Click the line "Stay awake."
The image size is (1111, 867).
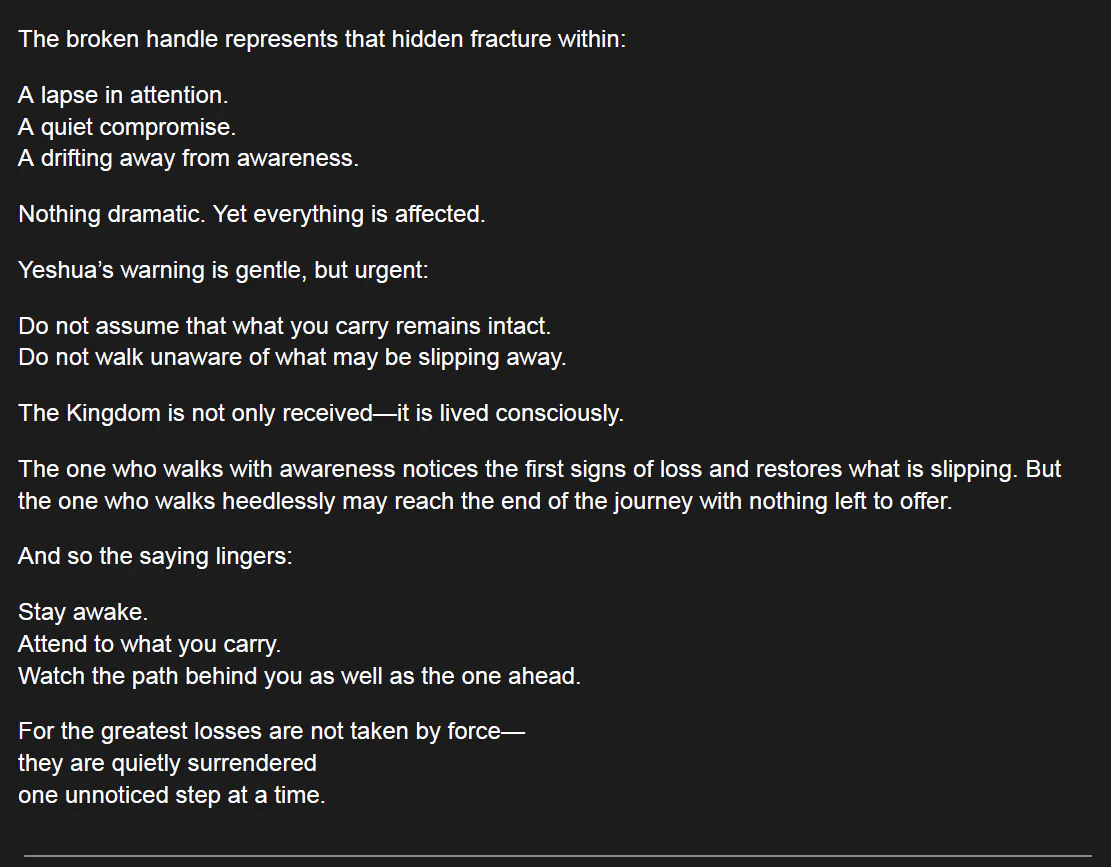tap(83, 613)
